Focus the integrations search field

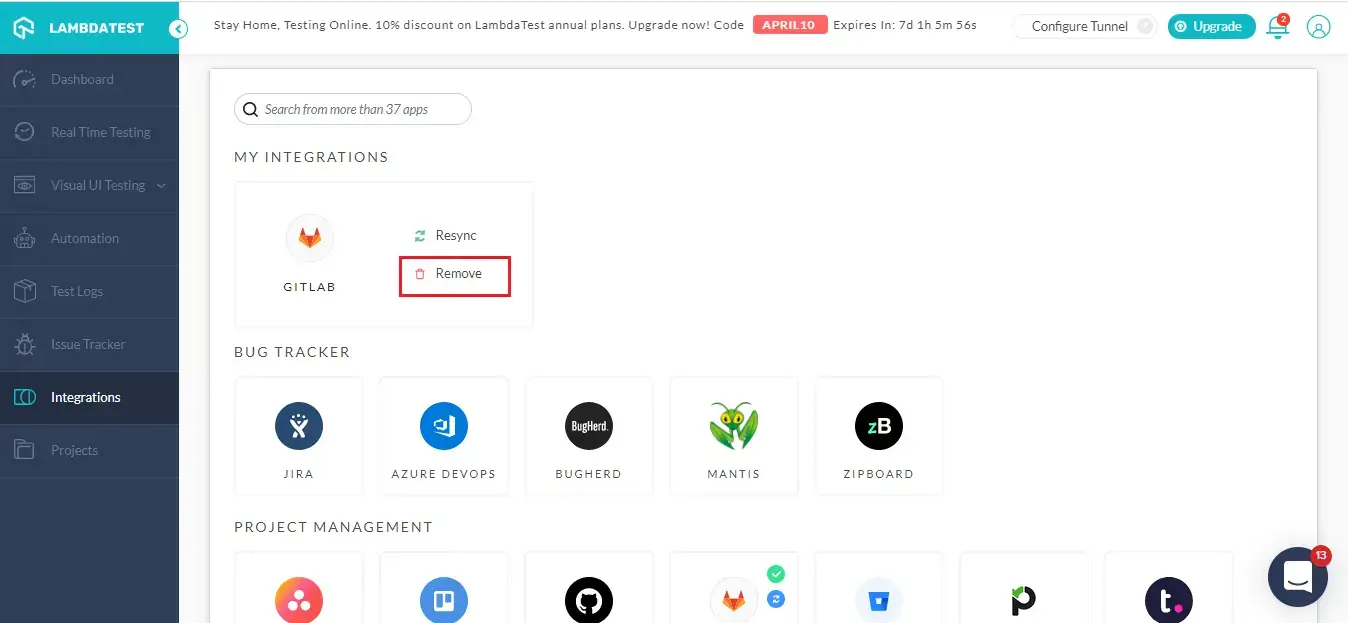(x=360, y=110)
